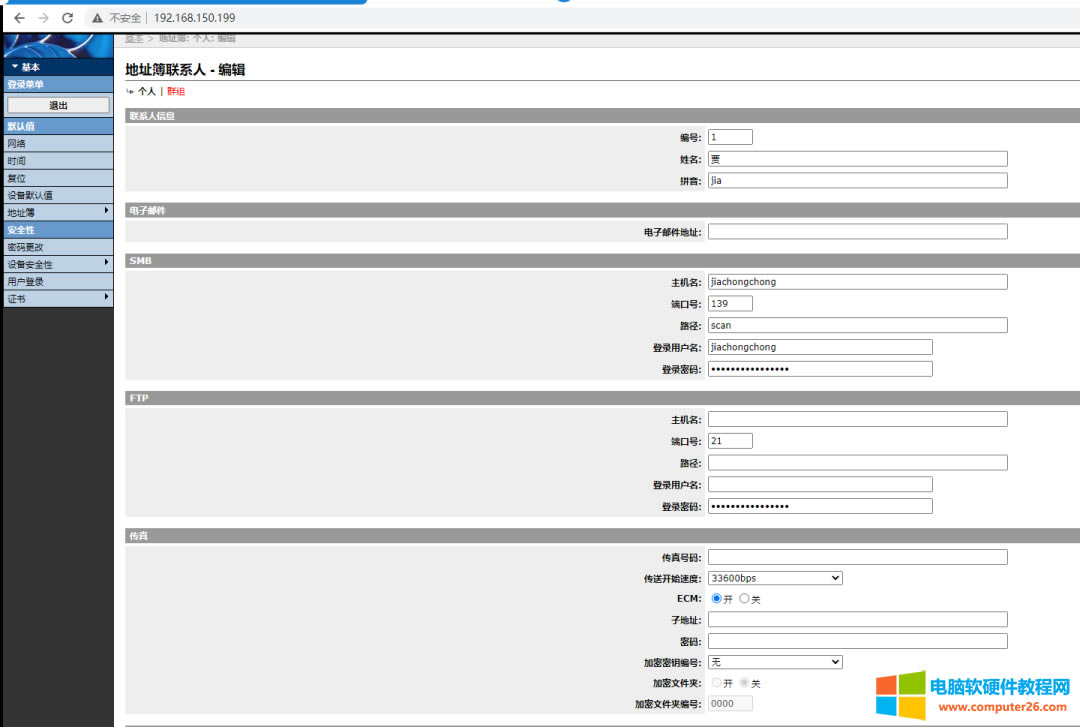Switch to 群组 link
This screenshot has height=727, width=1080.
(x=176, y=91)
